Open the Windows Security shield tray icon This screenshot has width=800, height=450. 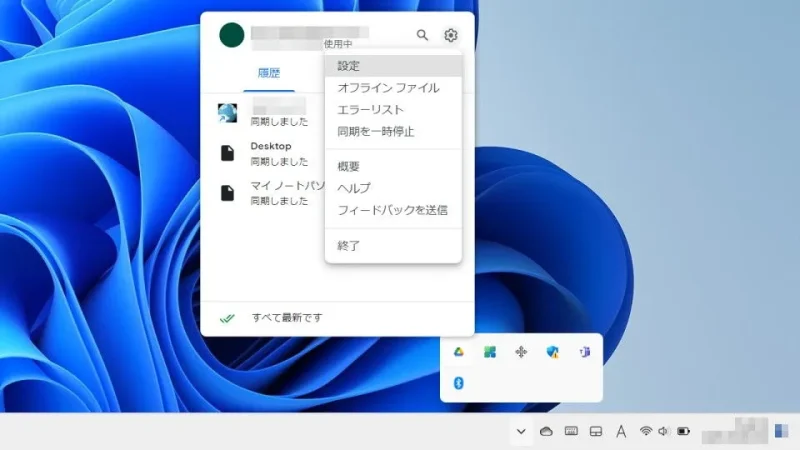pyautogui.click(x=552, y=352)
